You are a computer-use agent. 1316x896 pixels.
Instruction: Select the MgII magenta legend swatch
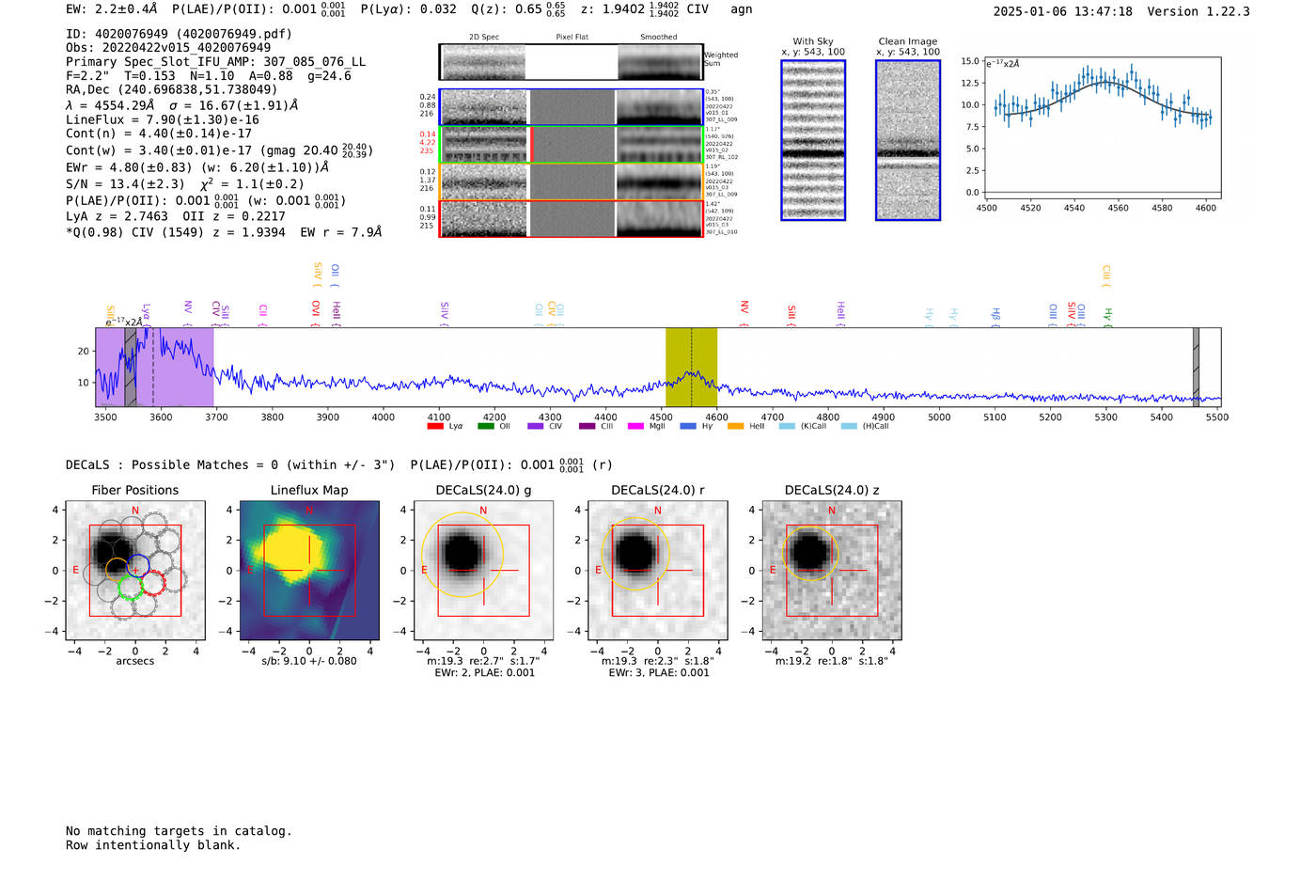(635, 427)
